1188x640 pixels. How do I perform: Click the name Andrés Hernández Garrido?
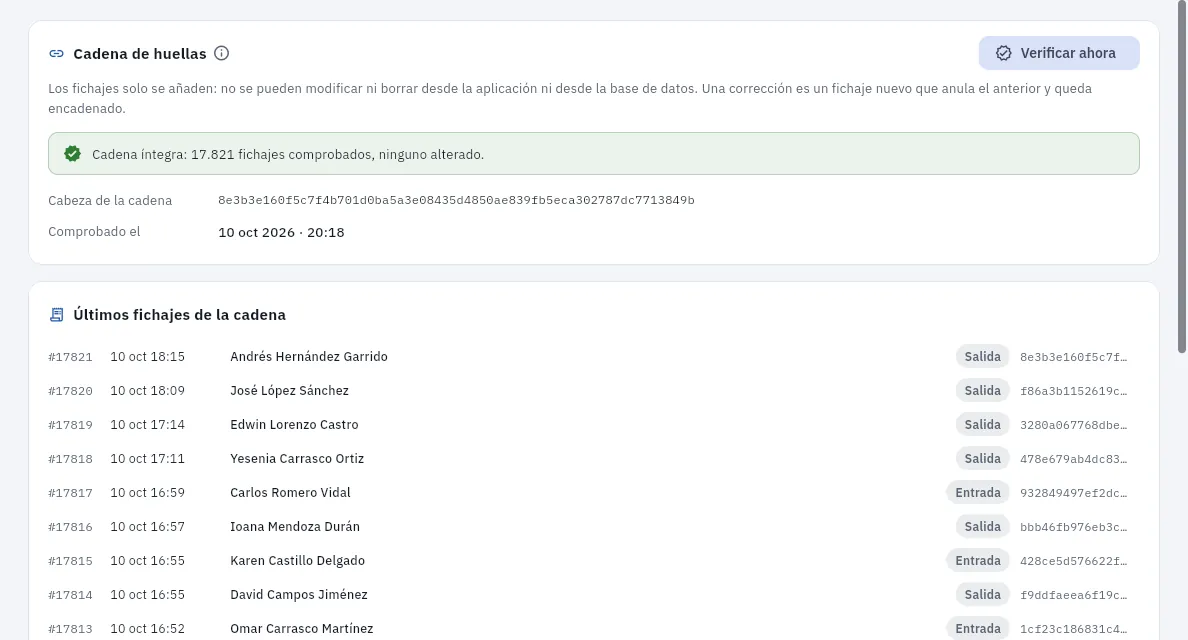308,357
